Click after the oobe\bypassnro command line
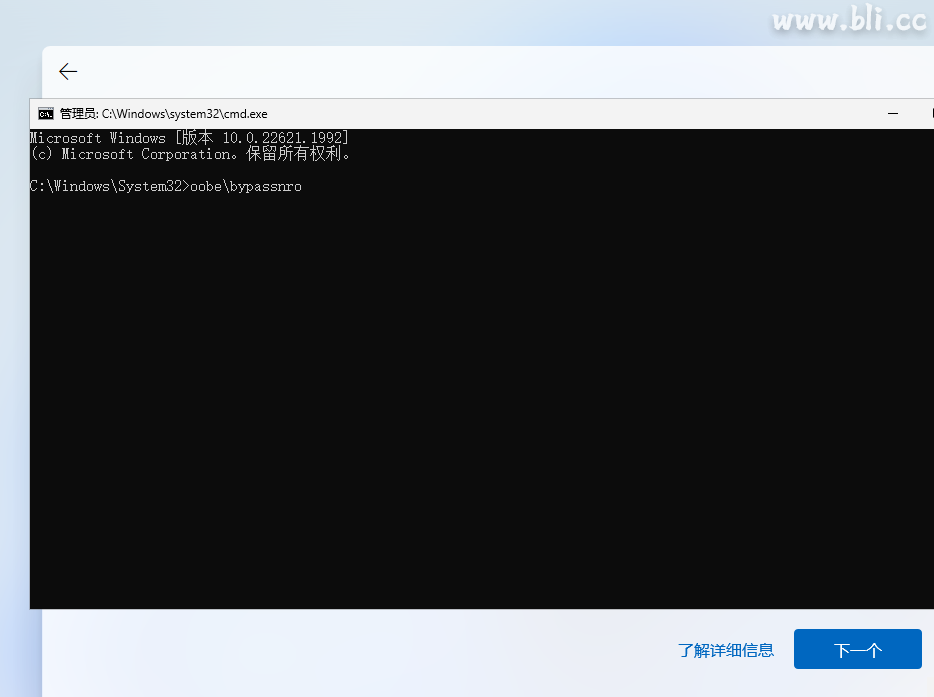The width and height of the screenshot is (934, 697). coord(310,186)
